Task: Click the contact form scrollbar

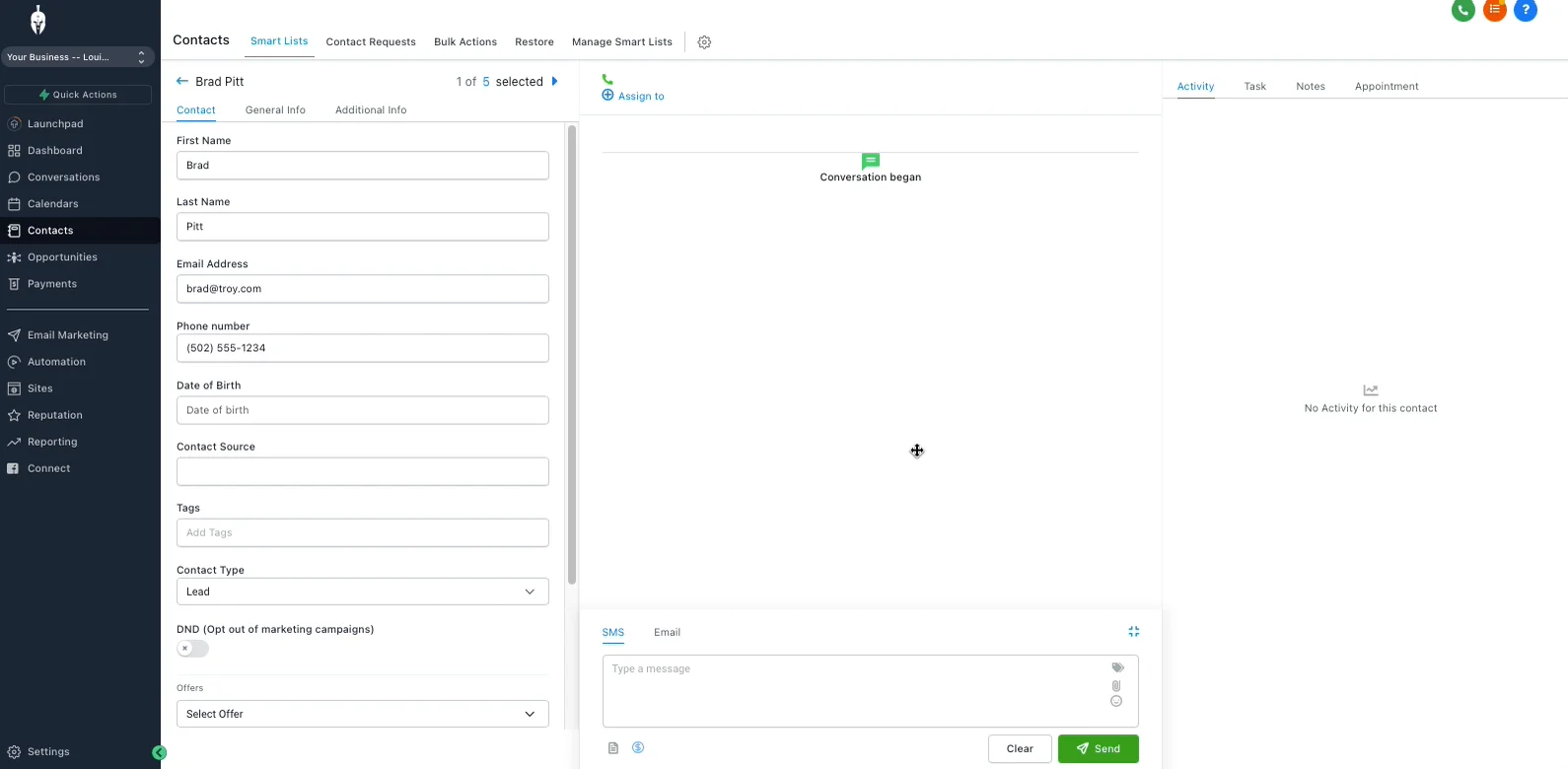Action: click(572, 355)
